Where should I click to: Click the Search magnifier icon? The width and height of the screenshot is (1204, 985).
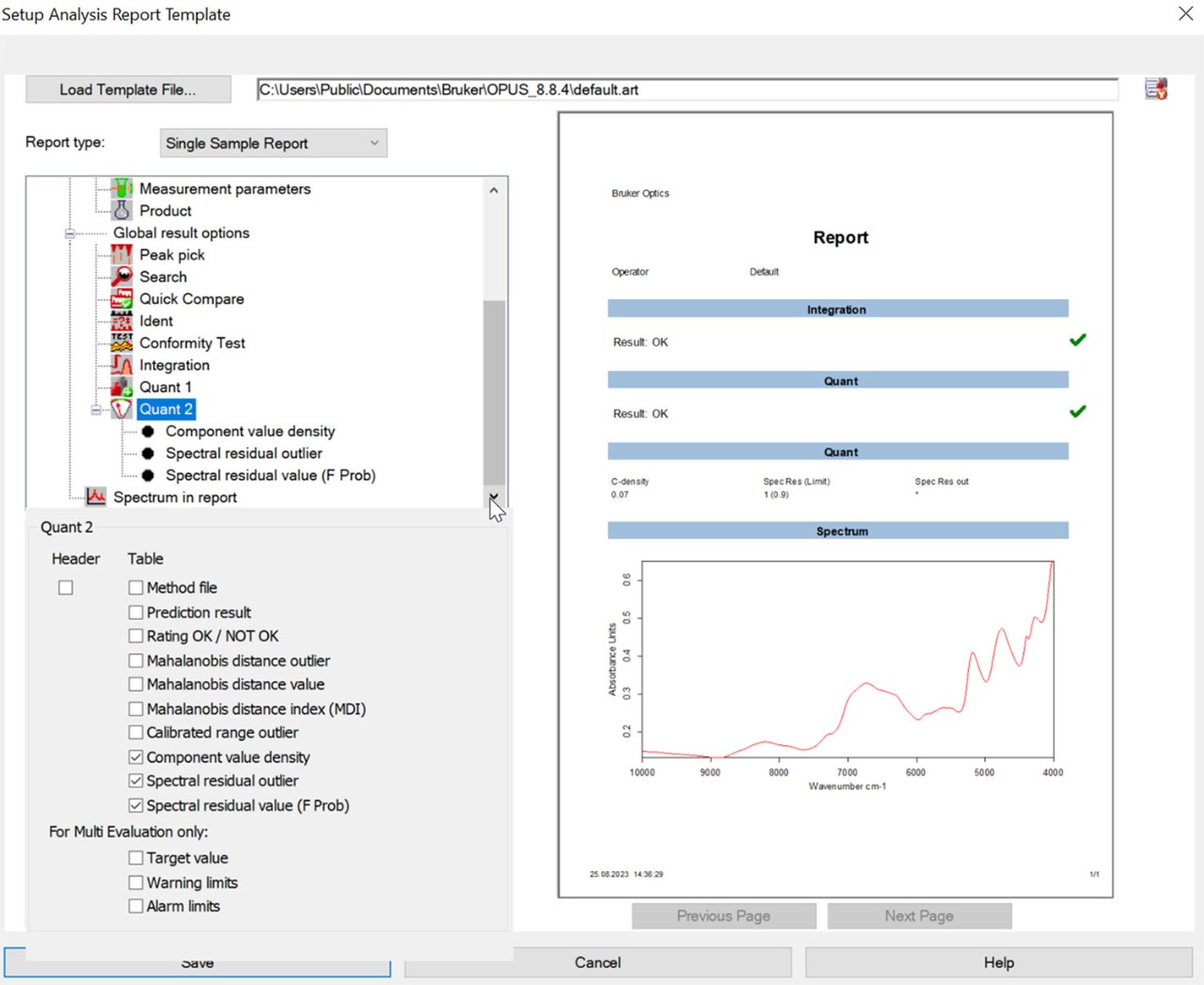pos(121,277)
